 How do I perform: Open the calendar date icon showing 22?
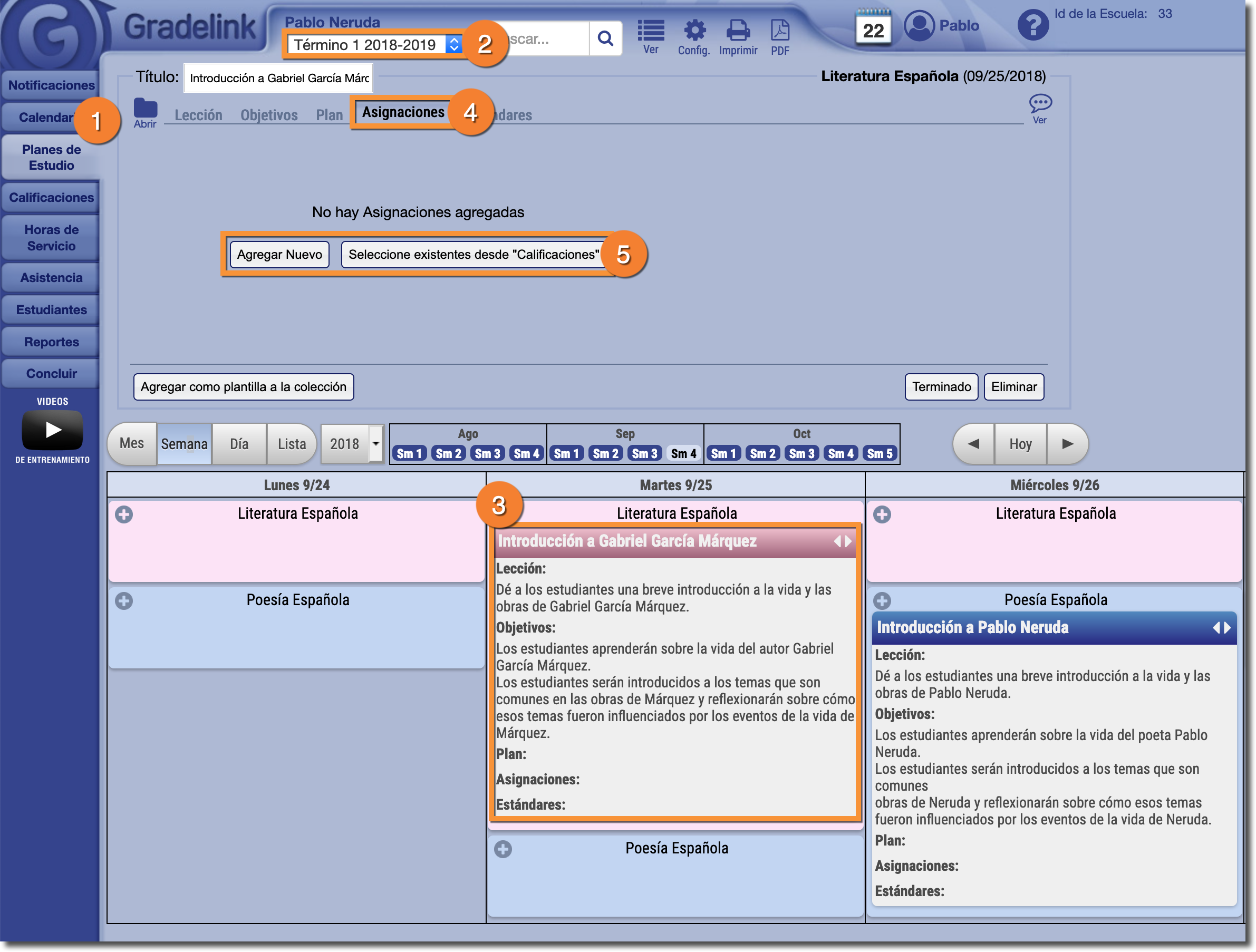[x=873, y=27]
